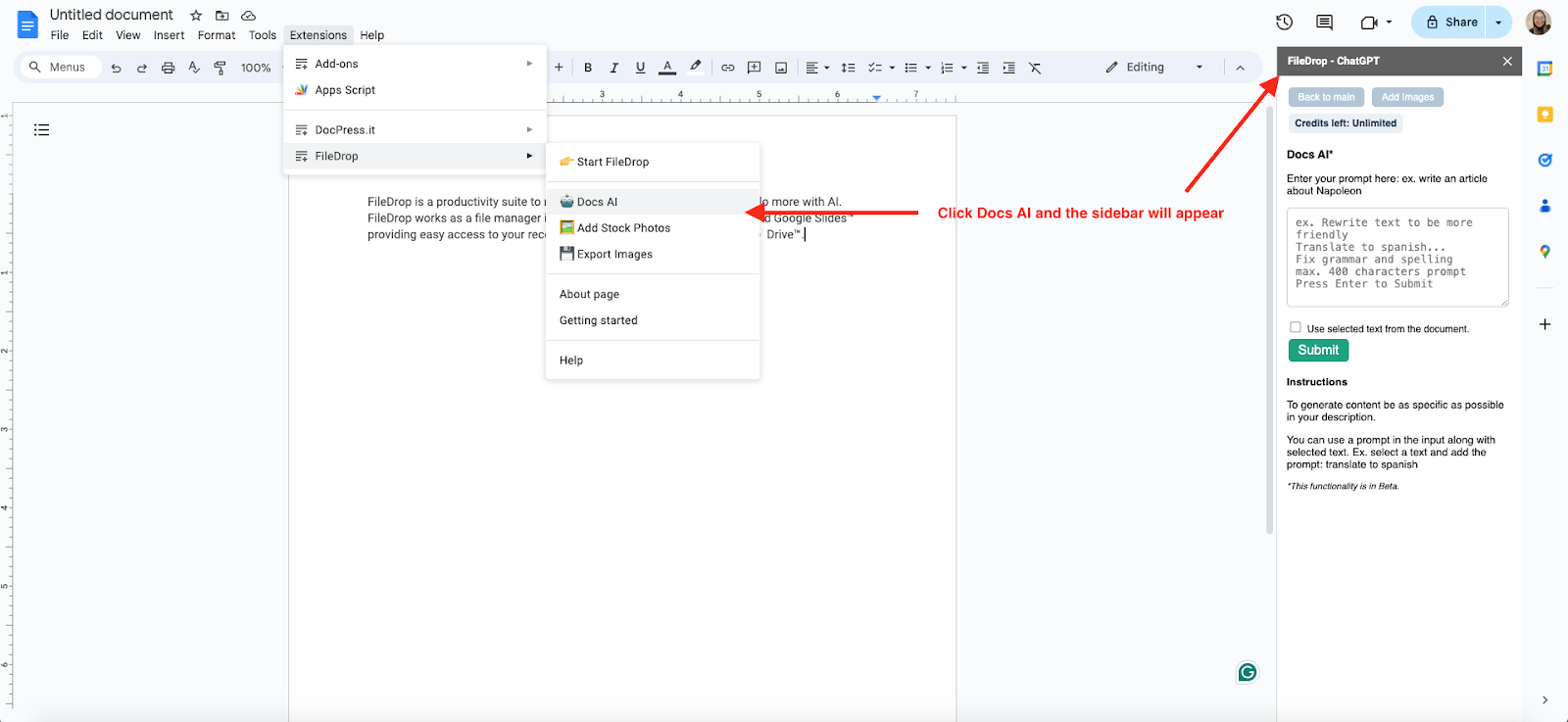This screenshot has height=722, width=1568.
Task: Submit the Docs AI prompt
Action: click(1318, 350)
